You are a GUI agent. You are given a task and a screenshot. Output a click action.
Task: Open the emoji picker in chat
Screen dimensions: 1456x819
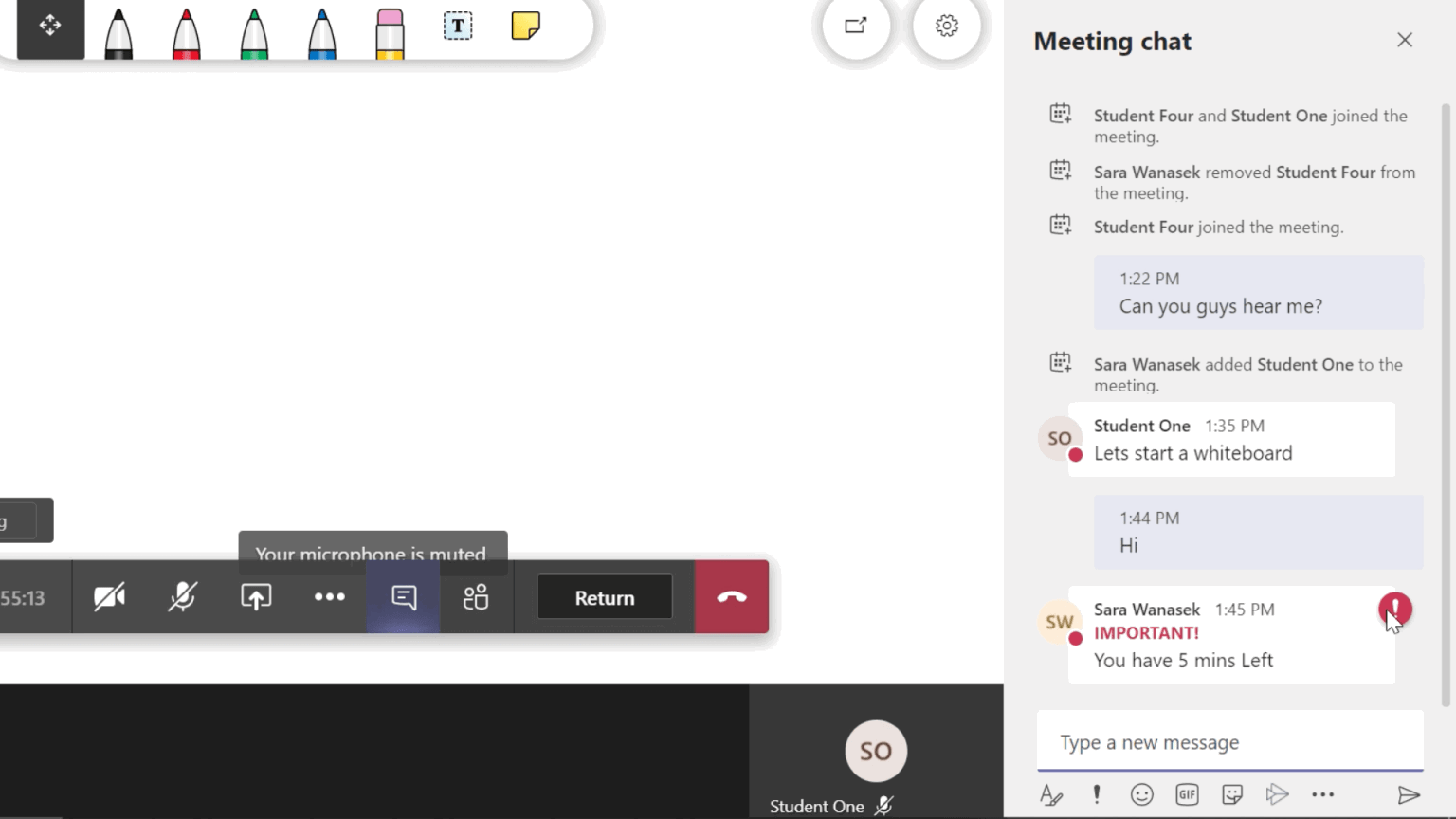[1141, 794]
